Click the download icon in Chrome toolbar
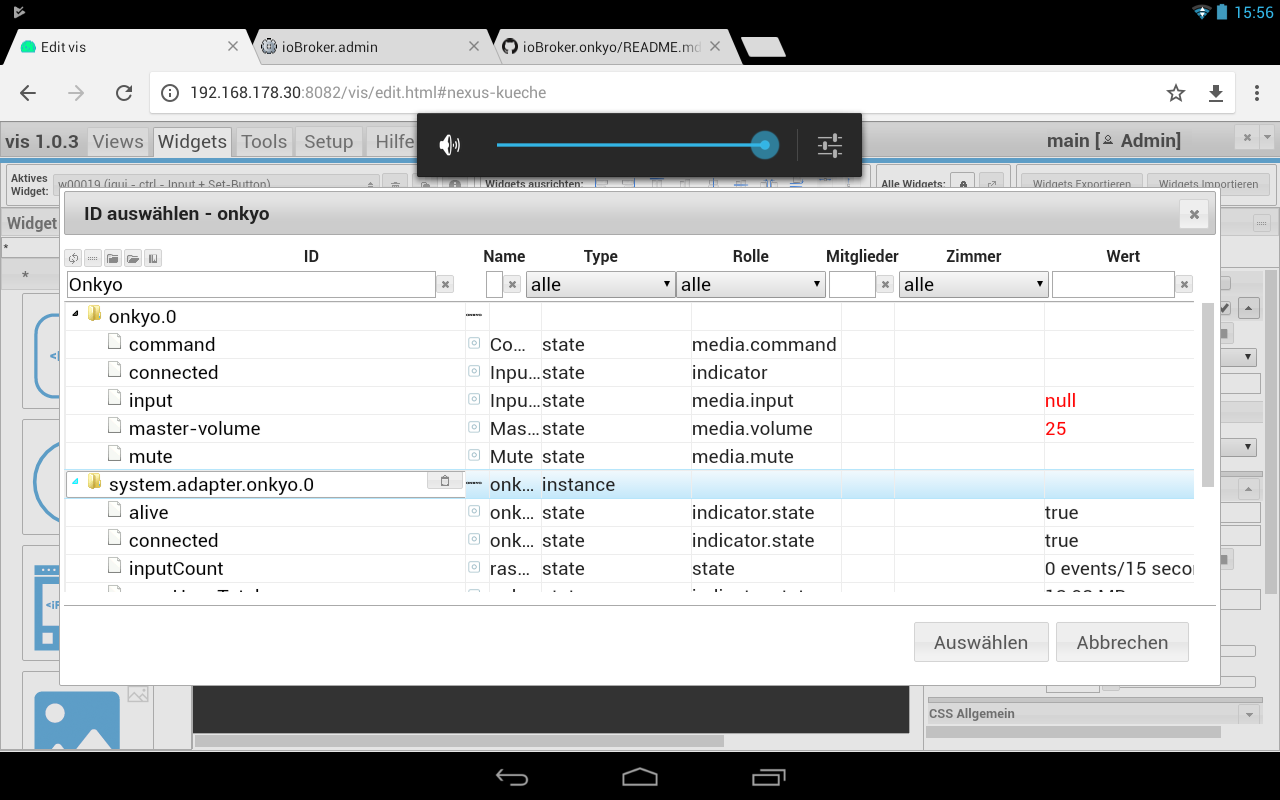Screen dimensions: 1280x800 click(1216, 93)
